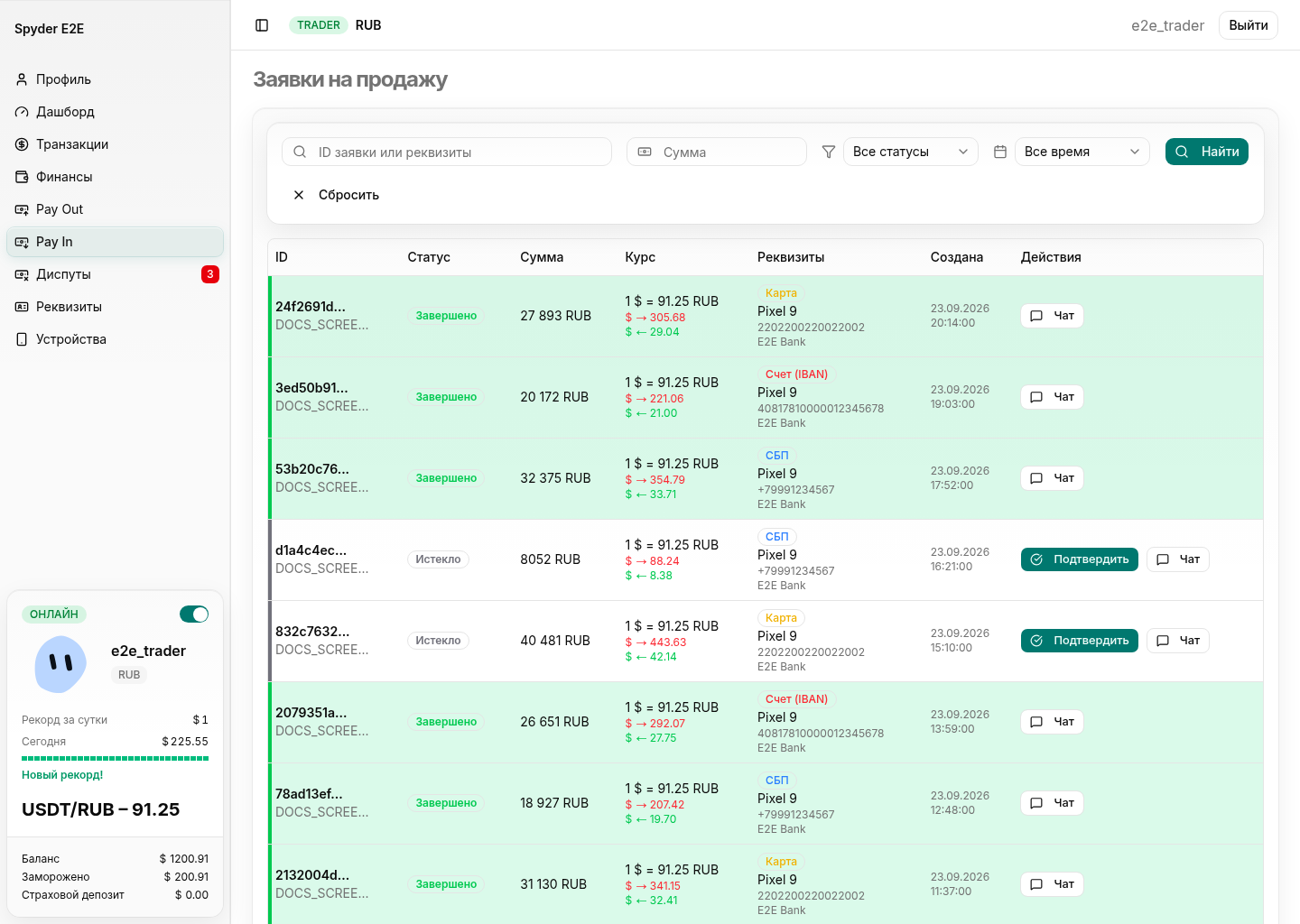Click the Баланс $ 1200.91 value

tap(184, 859)
